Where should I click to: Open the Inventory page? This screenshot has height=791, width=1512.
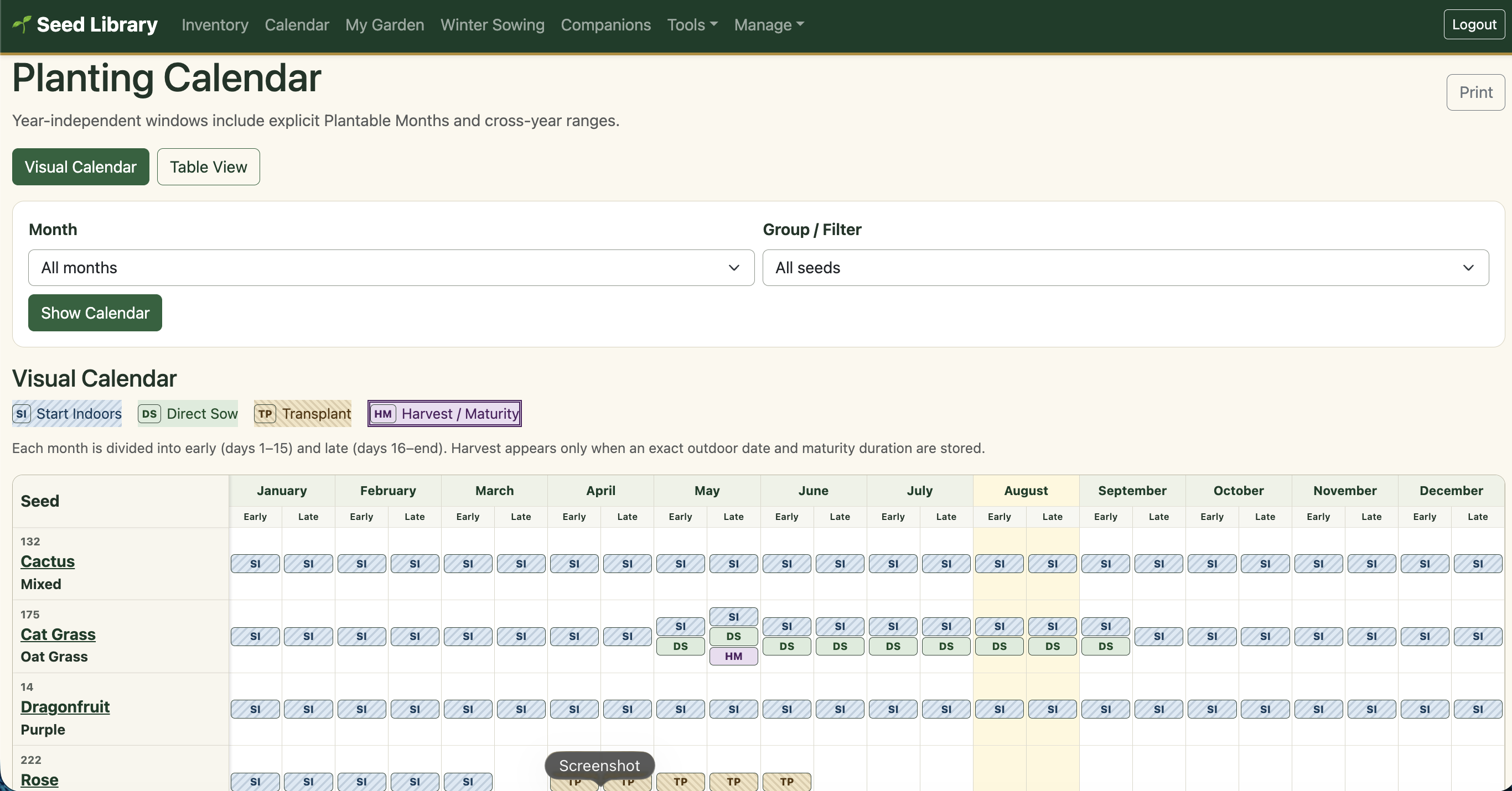click(215, 25)
